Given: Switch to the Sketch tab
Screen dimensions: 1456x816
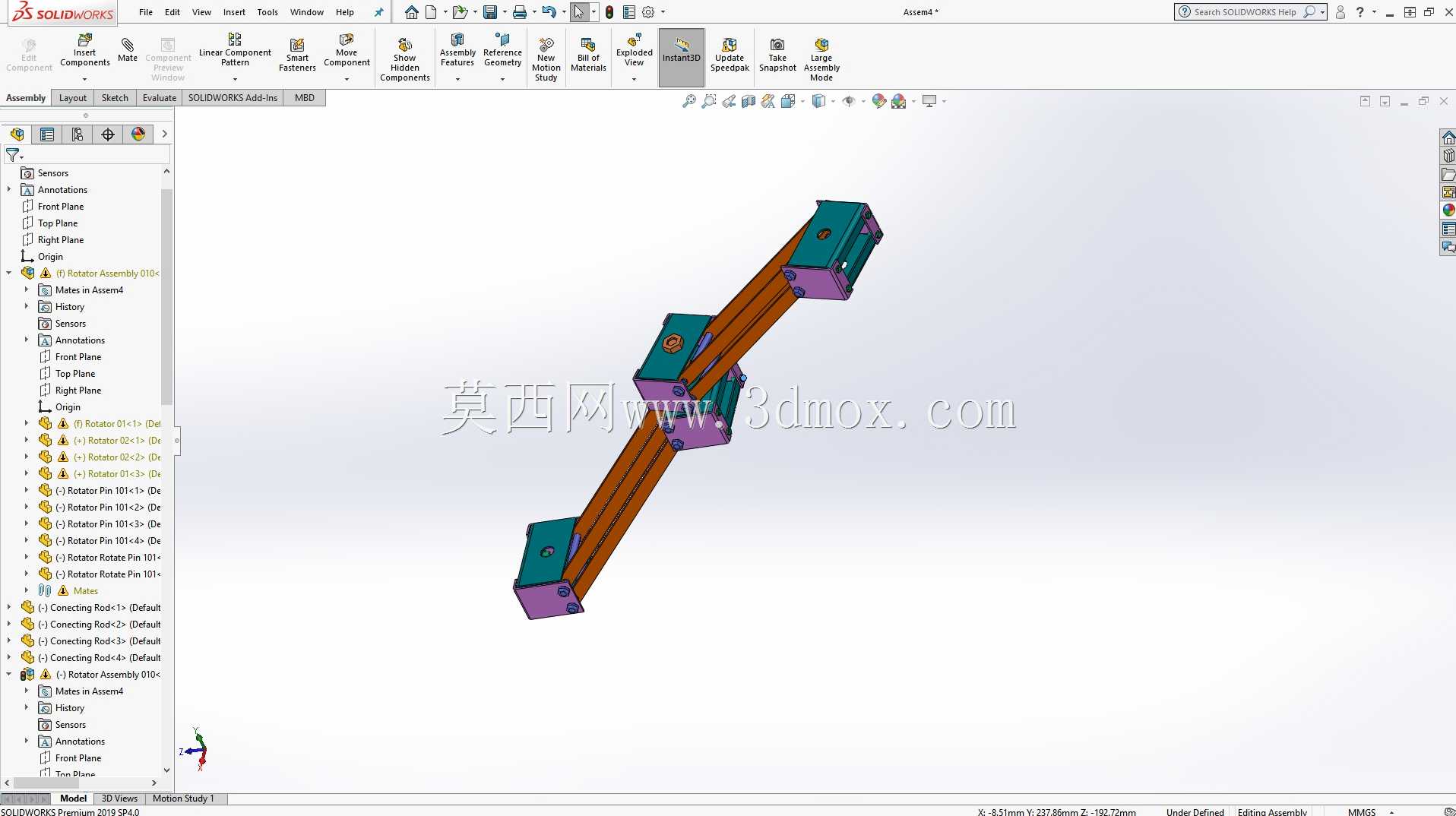Looking at the screenshot, I should [115, 98].
